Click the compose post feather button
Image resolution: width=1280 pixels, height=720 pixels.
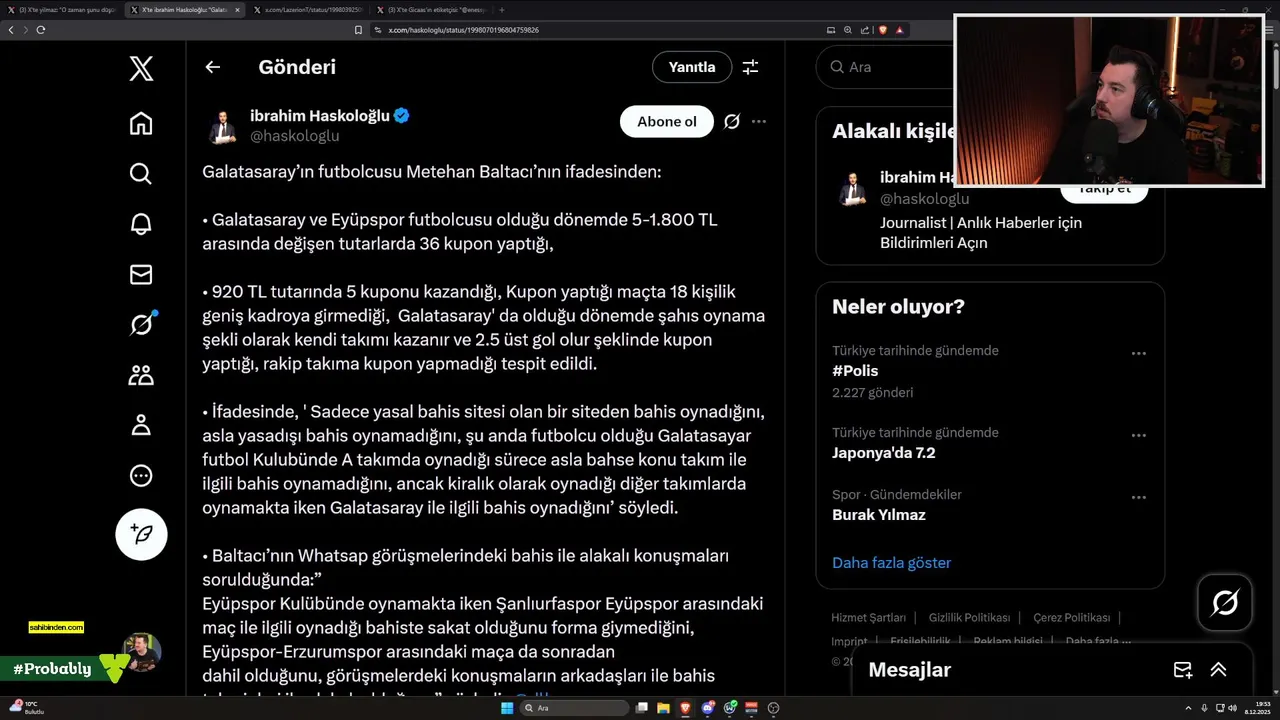141,534
